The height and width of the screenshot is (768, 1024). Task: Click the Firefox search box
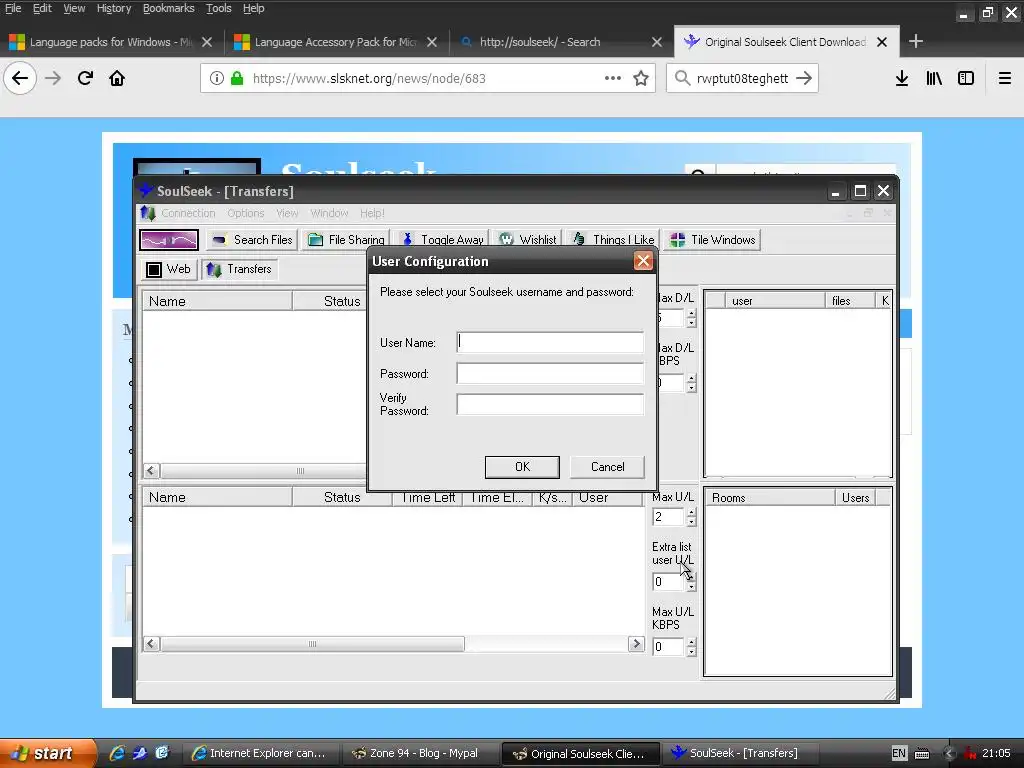[742, 78]
